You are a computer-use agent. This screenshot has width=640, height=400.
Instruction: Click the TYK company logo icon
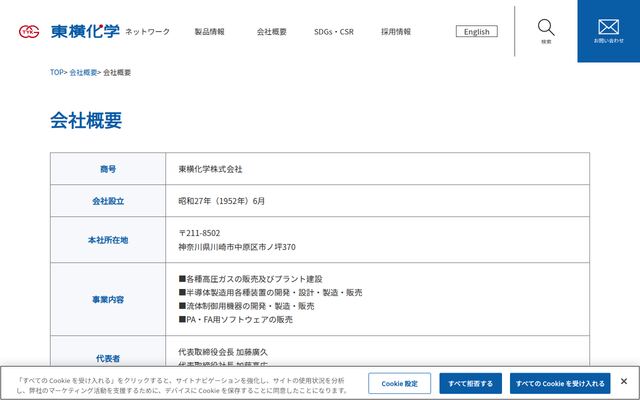(29, 31)
